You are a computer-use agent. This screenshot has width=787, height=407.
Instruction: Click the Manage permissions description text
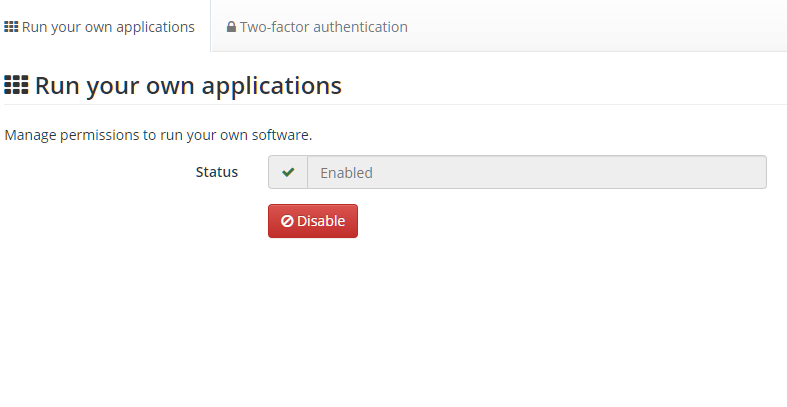[x=158, y=134]
